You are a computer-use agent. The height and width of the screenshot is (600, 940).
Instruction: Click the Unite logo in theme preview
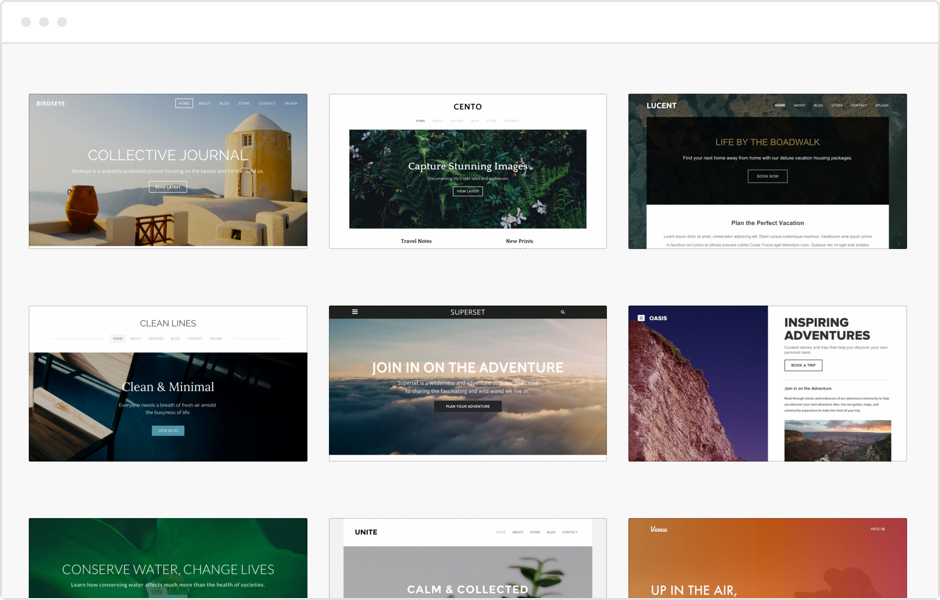click(x=366, y=532)
